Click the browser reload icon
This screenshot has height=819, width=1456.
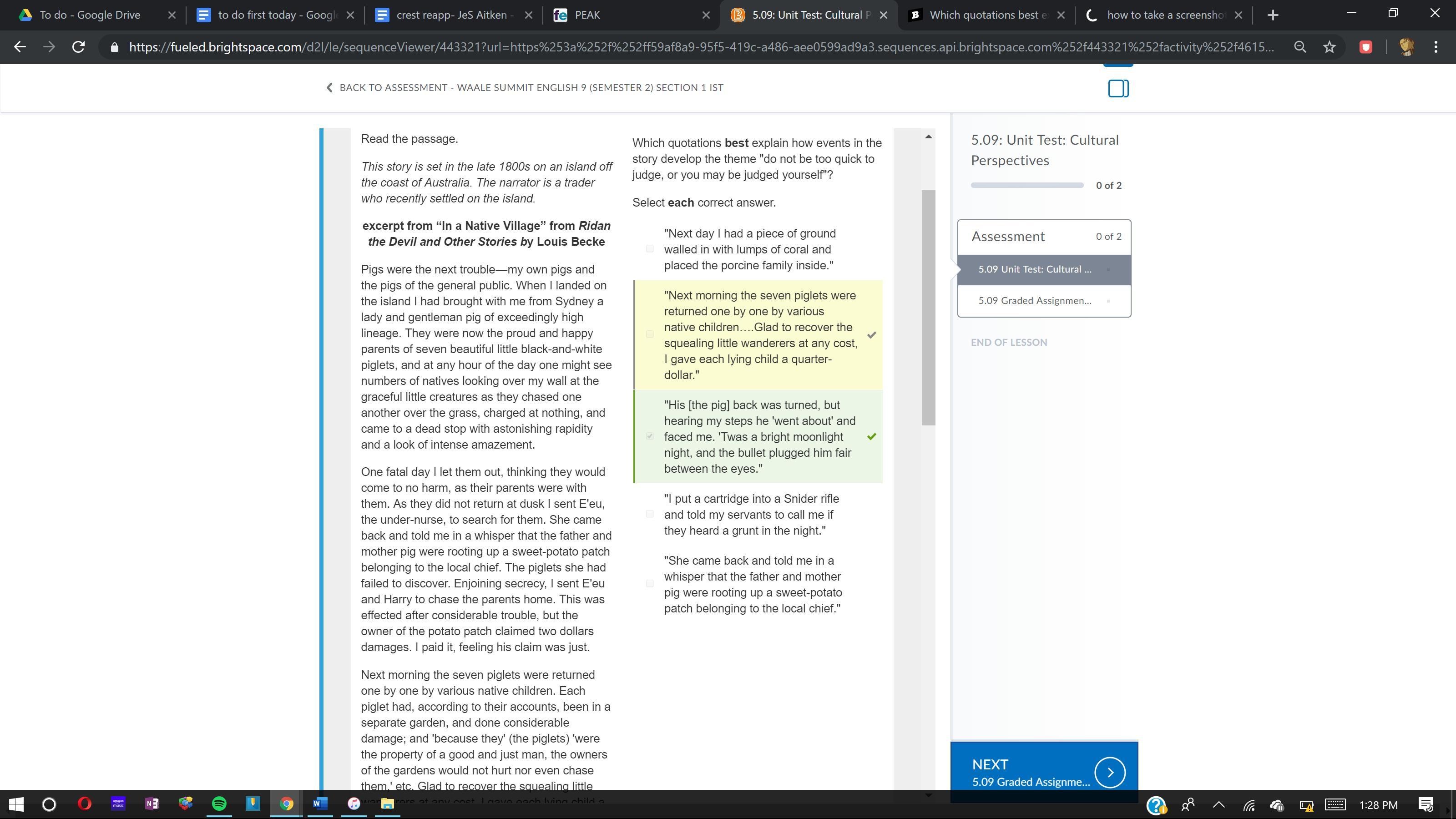point(79,47)
